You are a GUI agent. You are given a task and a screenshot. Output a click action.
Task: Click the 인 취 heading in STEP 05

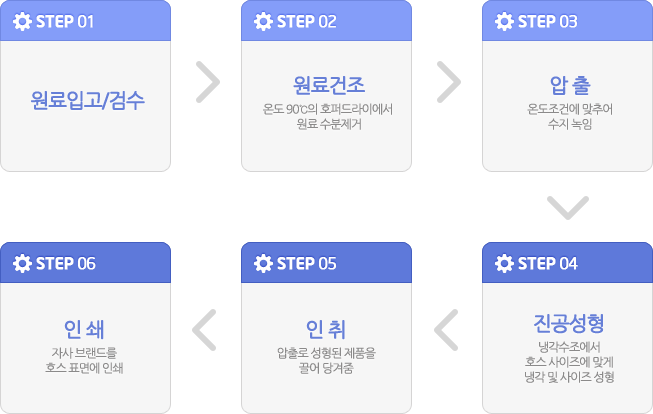326,329
